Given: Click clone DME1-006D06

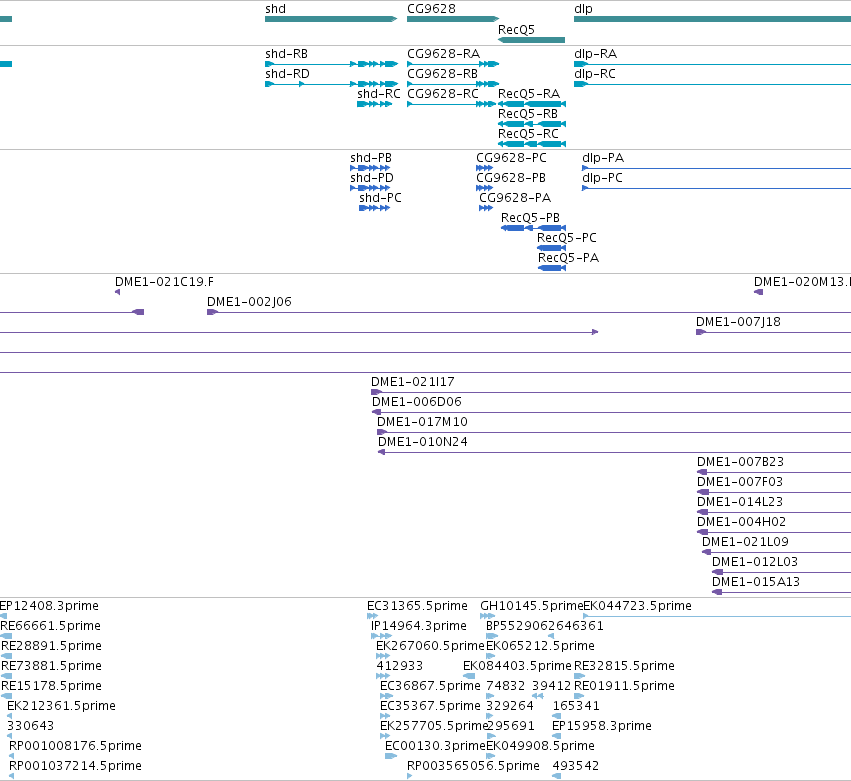Looking at the screenshot, I should [x=611, y=412].
